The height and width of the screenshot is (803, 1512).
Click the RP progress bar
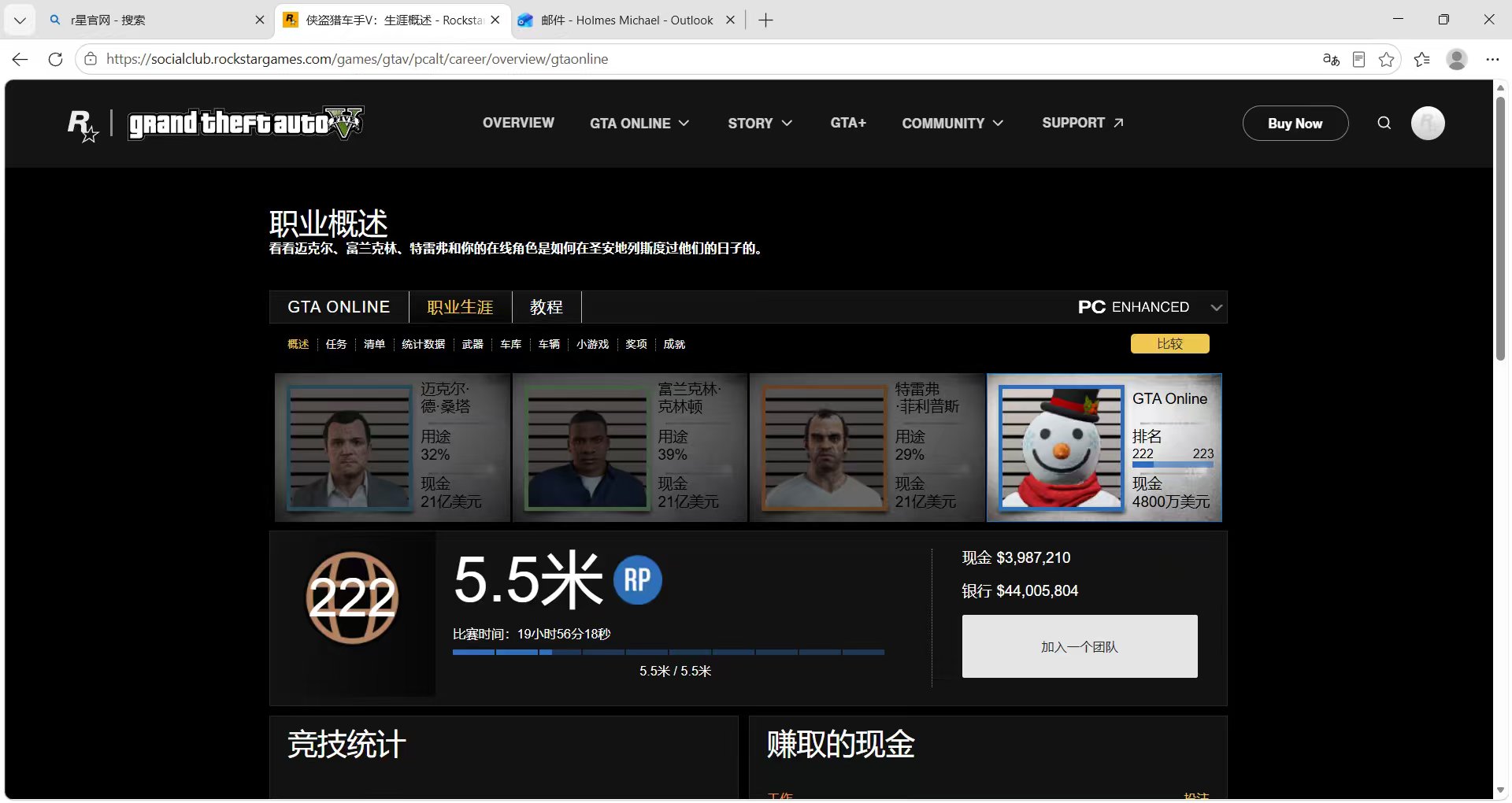coord(669,653)
